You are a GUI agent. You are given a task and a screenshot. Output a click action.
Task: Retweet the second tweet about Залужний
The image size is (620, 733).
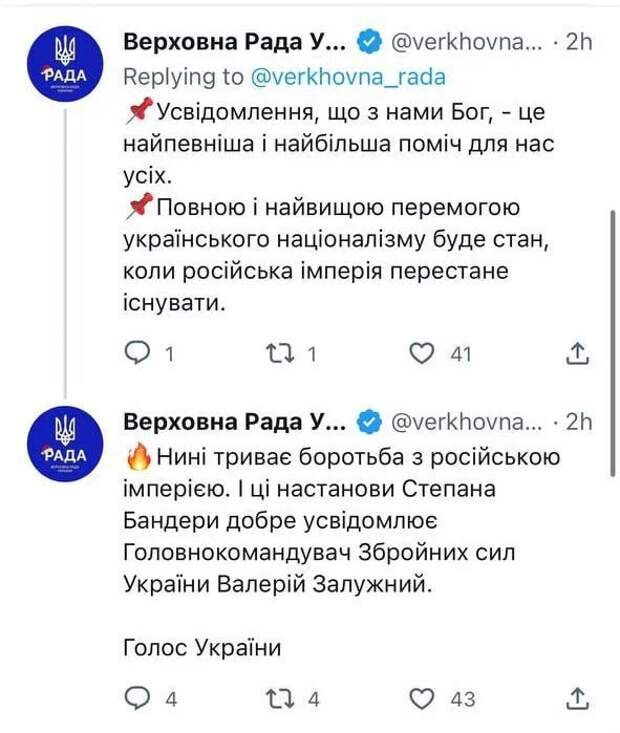coord(280,699)
